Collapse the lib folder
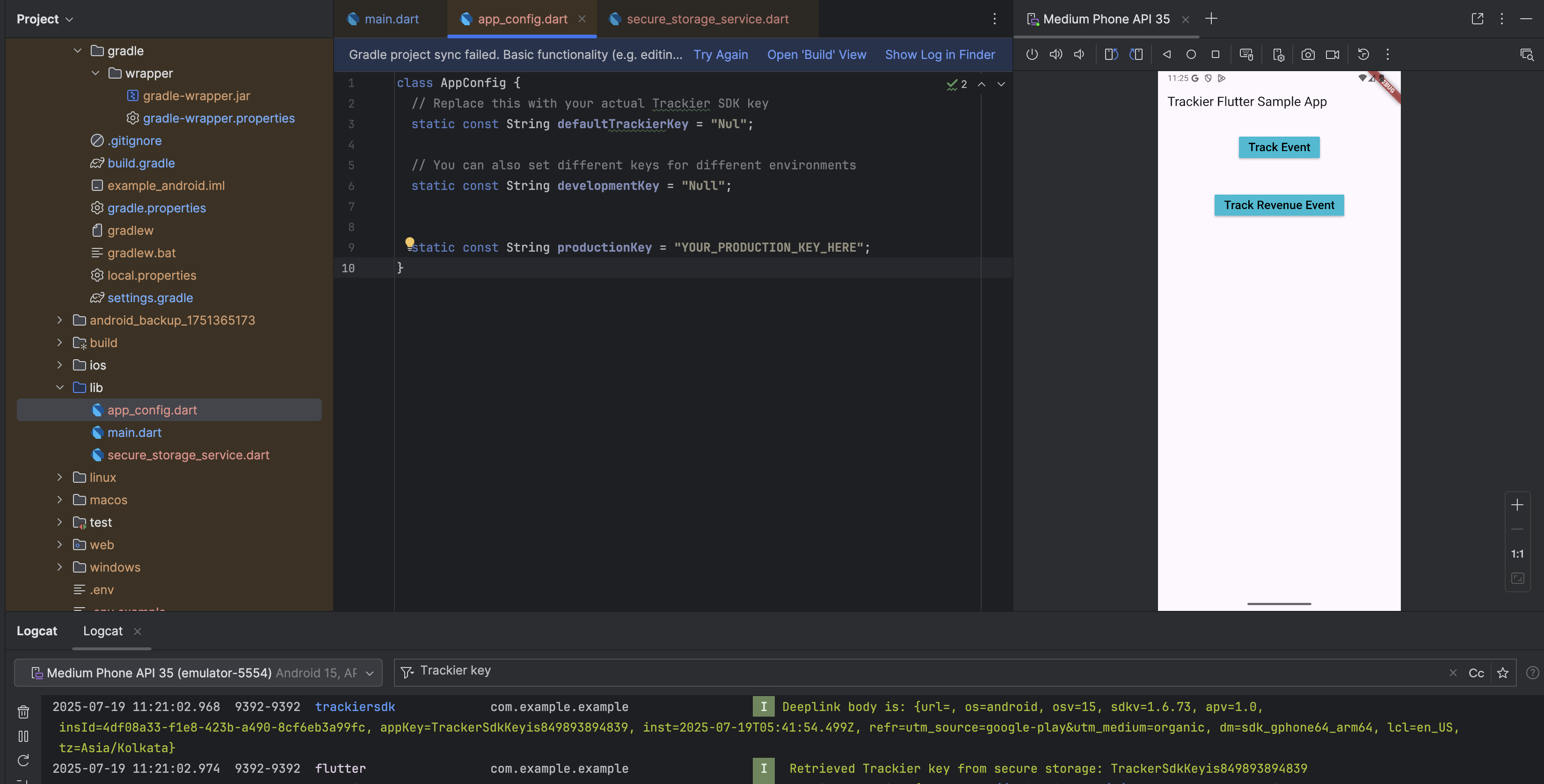Screen dimensions: 1544x784 pyautogui.click(x=59, y=387)
